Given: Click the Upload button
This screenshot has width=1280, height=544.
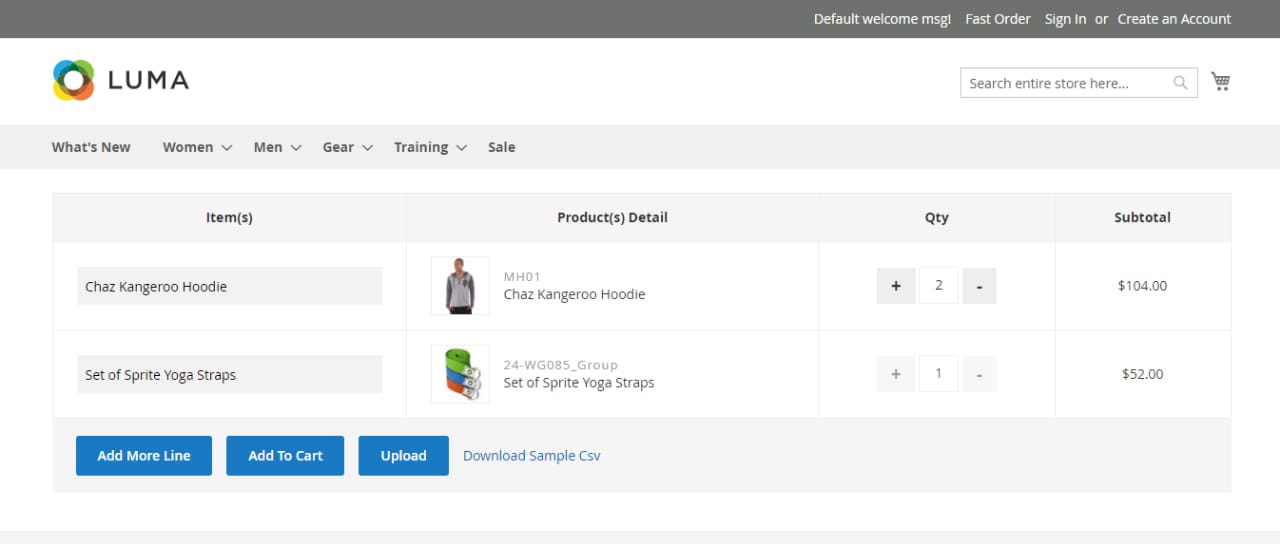Looking at the screenshot, I should (x=403, y=456).
